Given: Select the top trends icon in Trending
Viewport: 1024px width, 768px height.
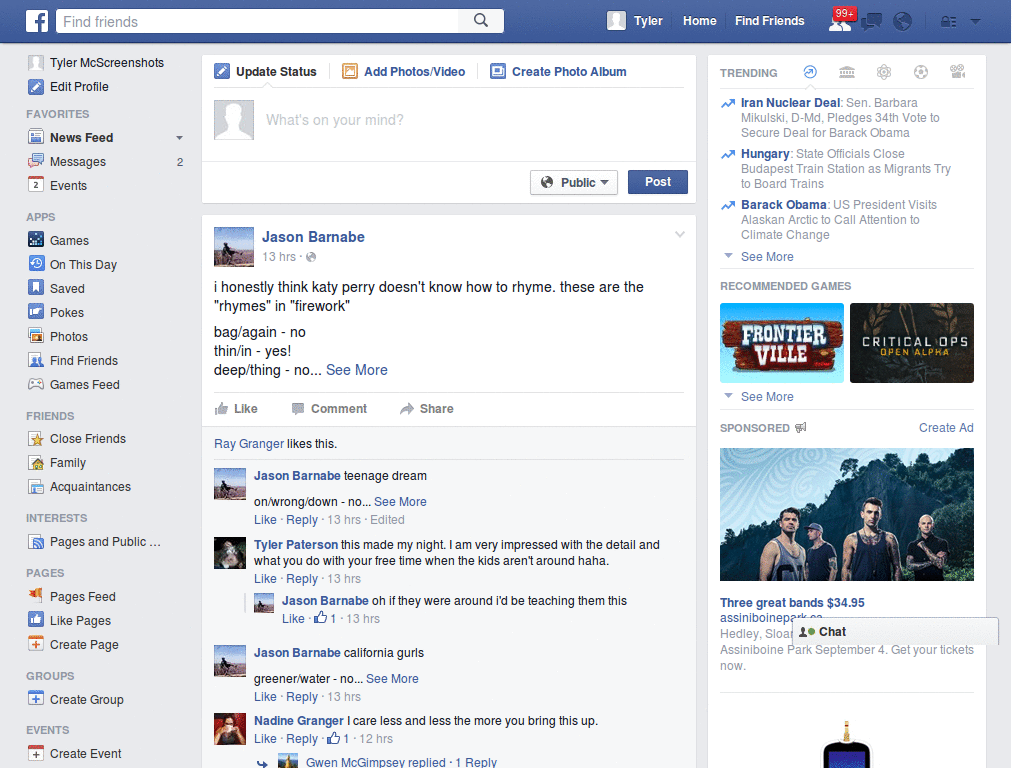Looking at the screenshot, I should [x=810, y=72].
